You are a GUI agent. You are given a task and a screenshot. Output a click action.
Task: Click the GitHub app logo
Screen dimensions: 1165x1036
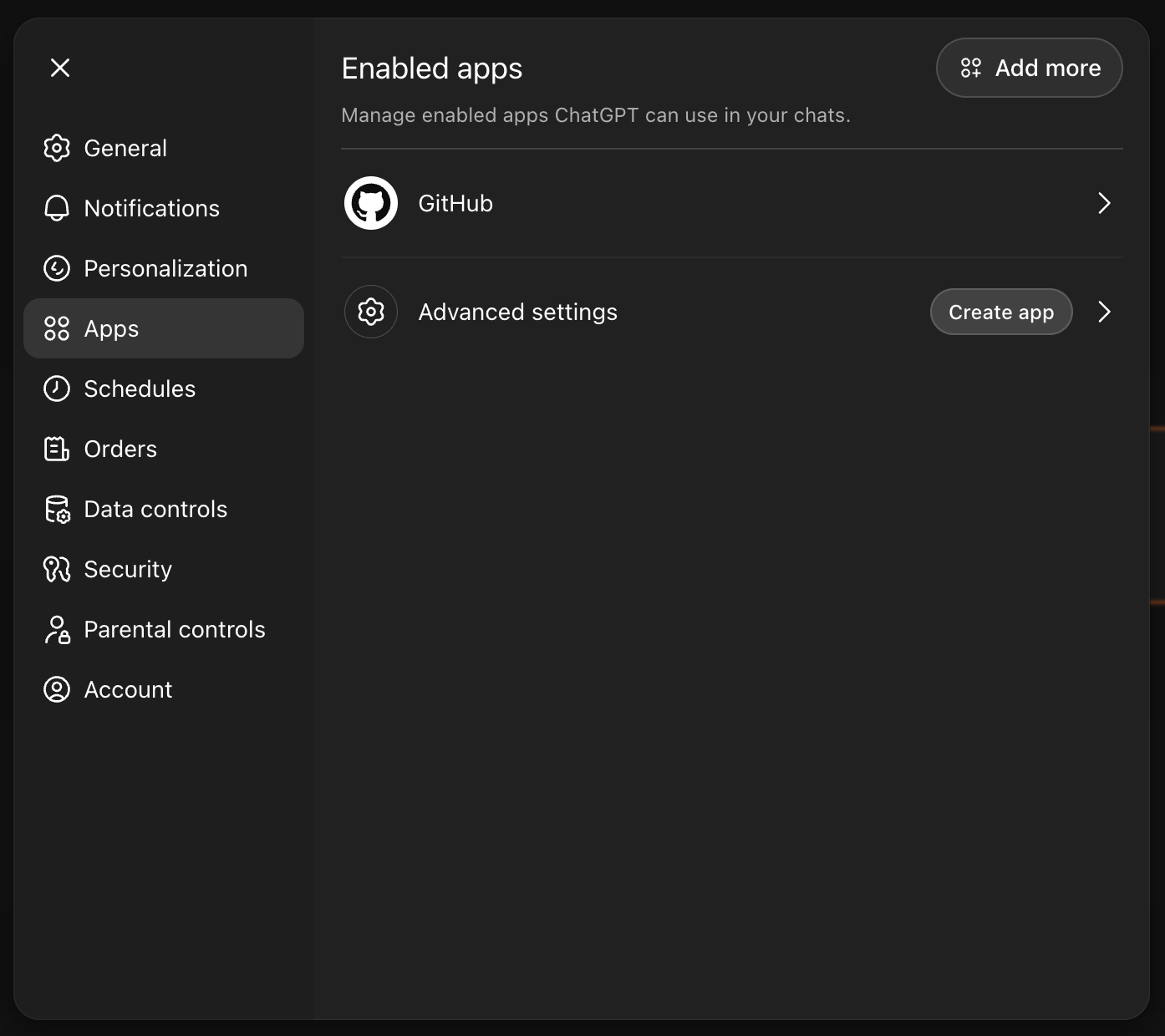click(370, 203)
